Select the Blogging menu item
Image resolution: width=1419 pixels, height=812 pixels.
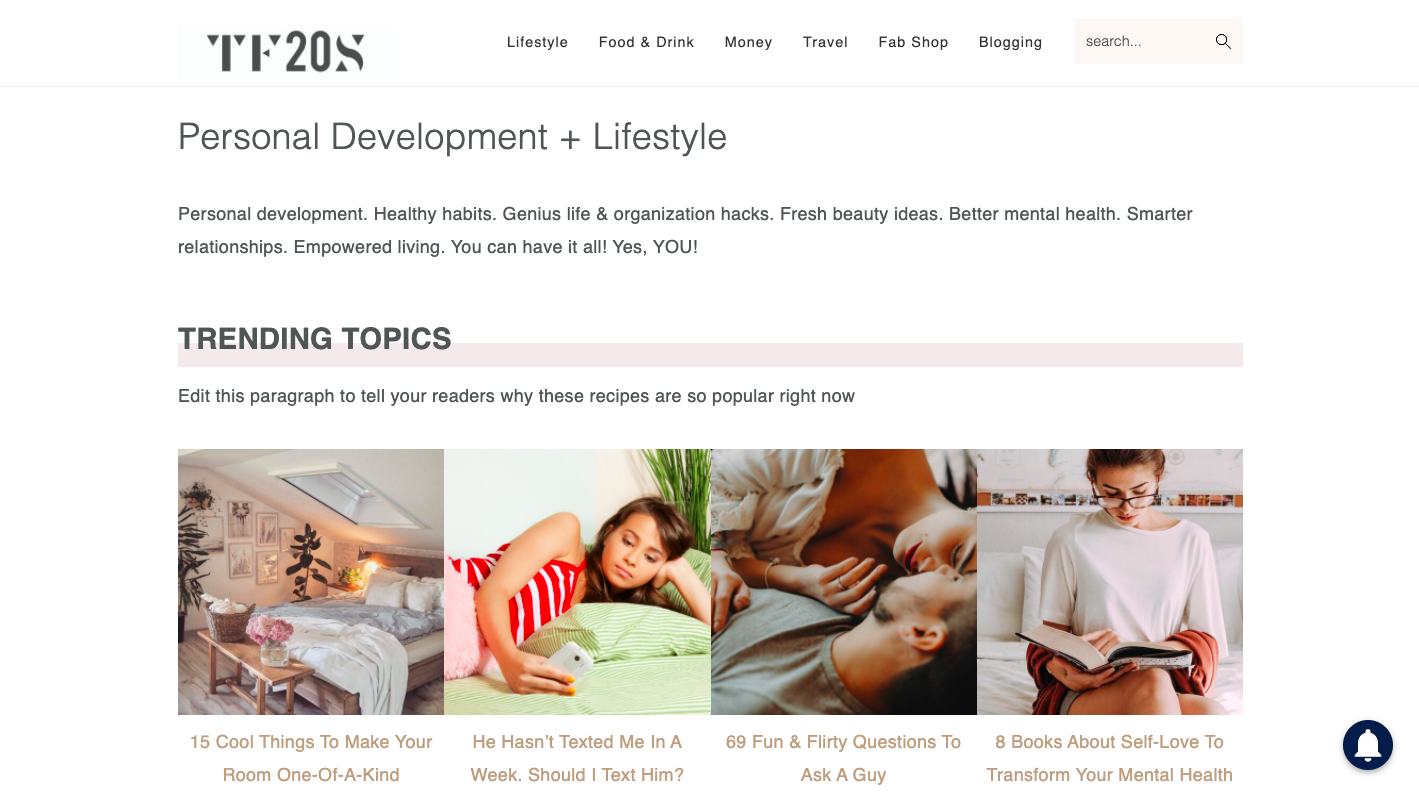click(x=1010, y=42)
